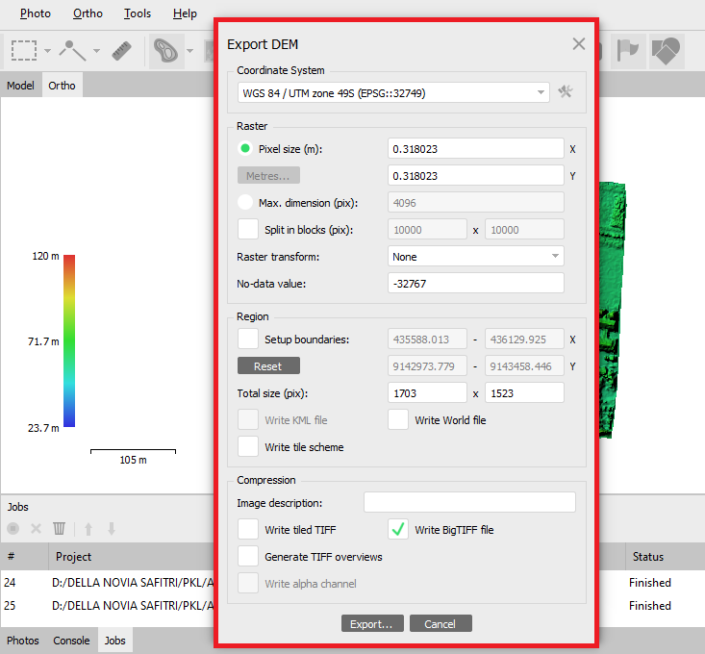Click the shape icon right of flag

(x=666, y=49)
